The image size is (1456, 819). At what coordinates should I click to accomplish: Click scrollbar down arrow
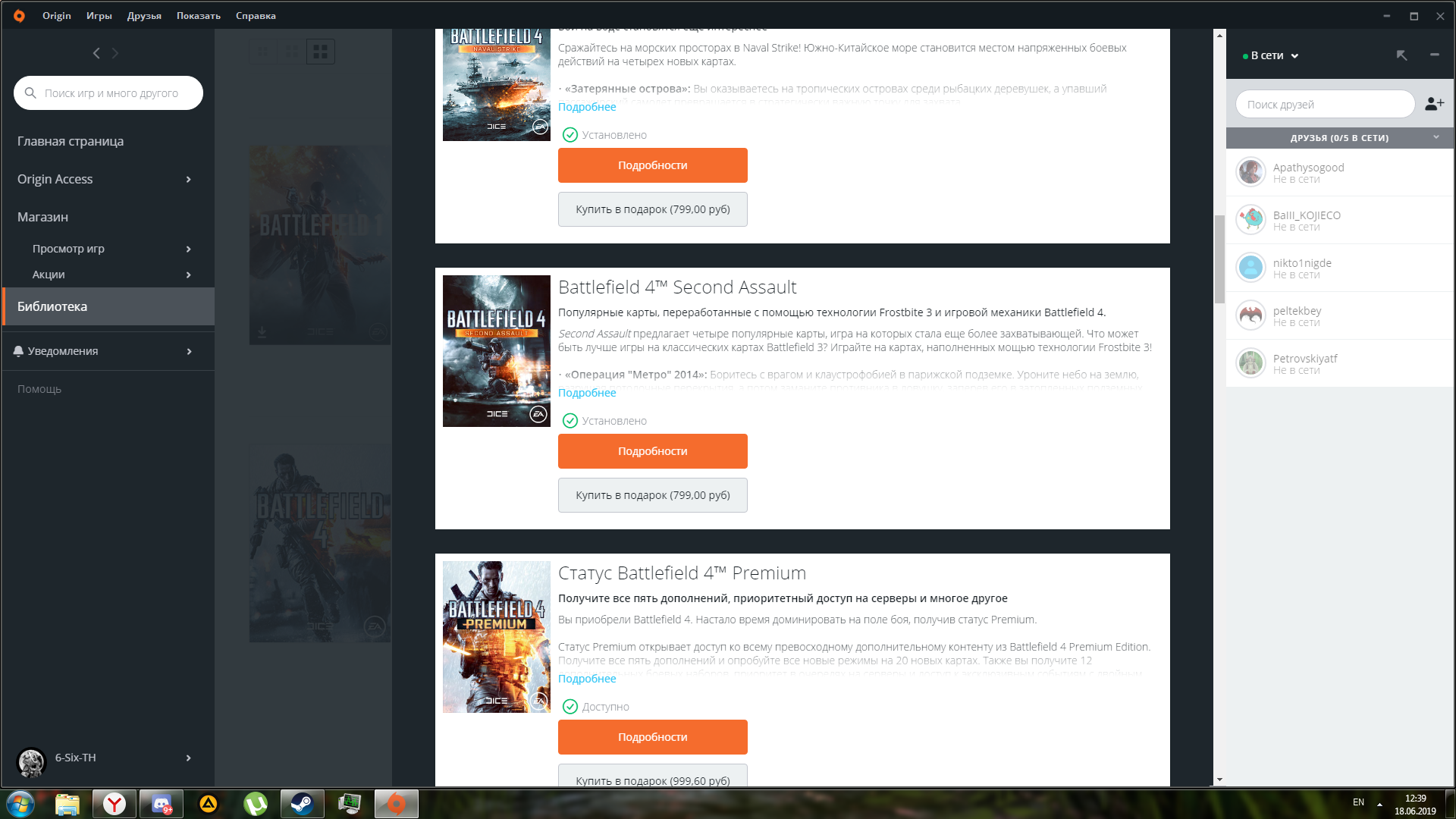1219,780
